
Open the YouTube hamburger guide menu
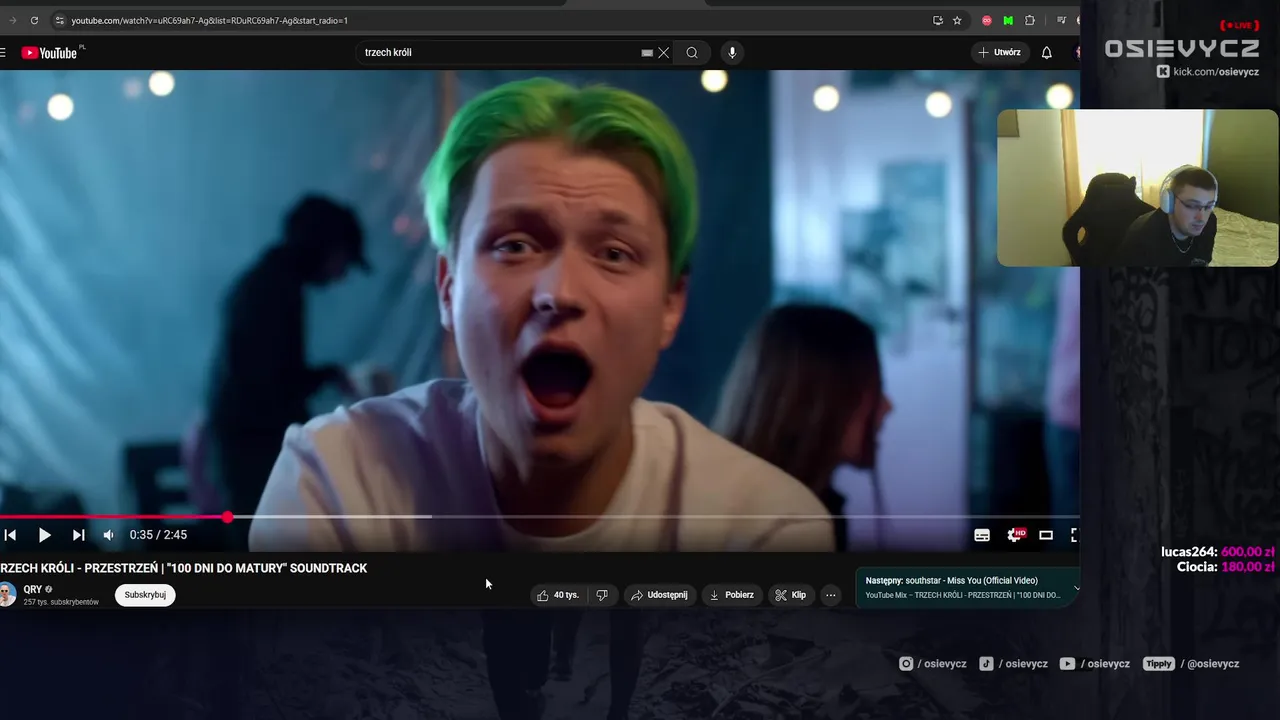[x=3, y=52]
